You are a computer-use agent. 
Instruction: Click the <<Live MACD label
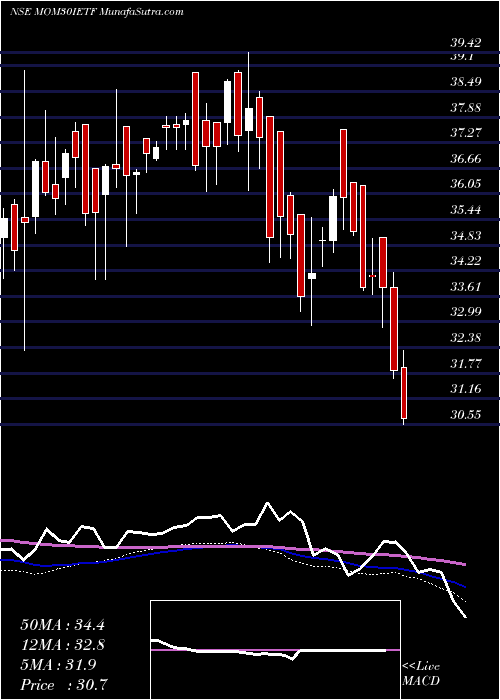click(x=421, y=674)
